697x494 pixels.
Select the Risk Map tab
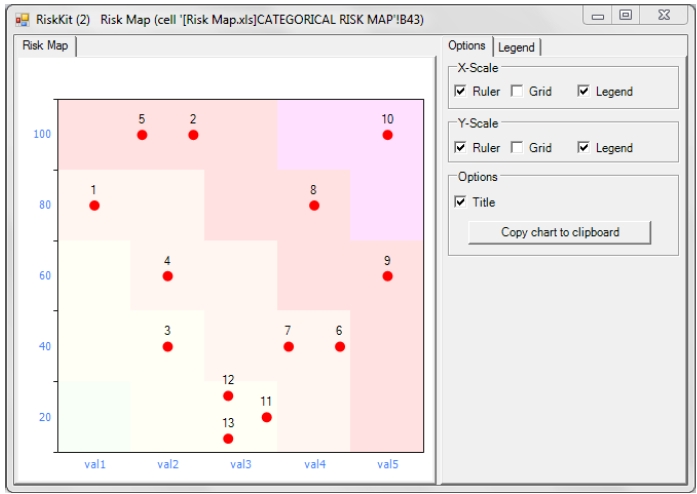point(45,46)
